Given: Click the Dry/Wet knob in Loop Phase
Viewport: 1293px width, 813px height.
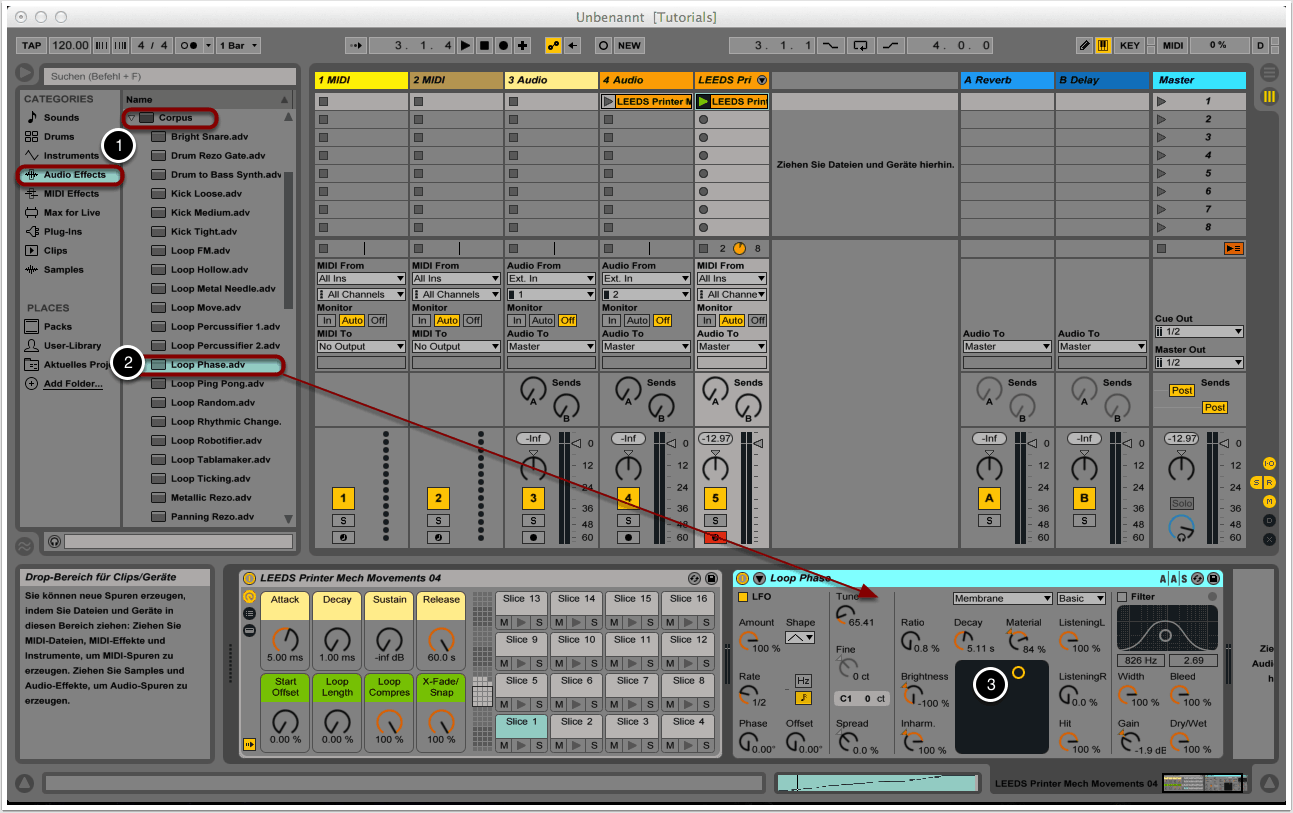Looking at the screenshot, I should coord(1183,740).
